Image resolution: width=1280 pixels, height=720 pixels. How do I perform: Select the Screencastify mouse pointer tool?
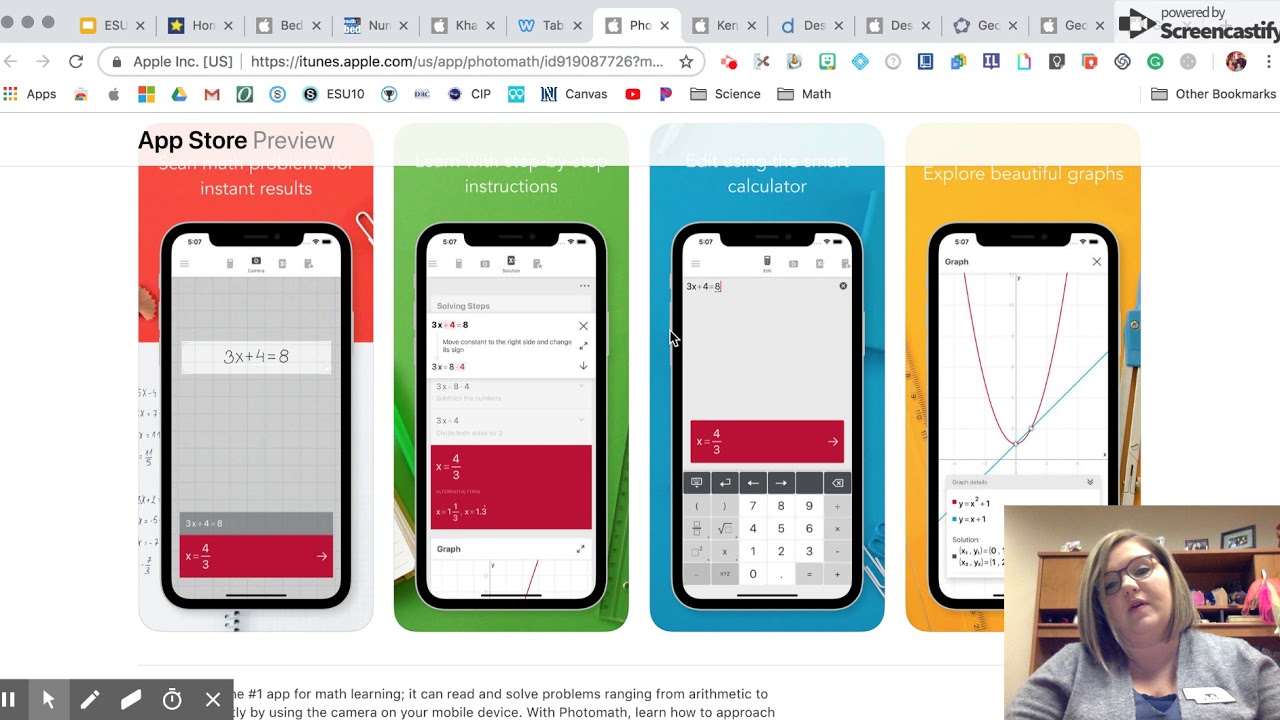(48, 700)
